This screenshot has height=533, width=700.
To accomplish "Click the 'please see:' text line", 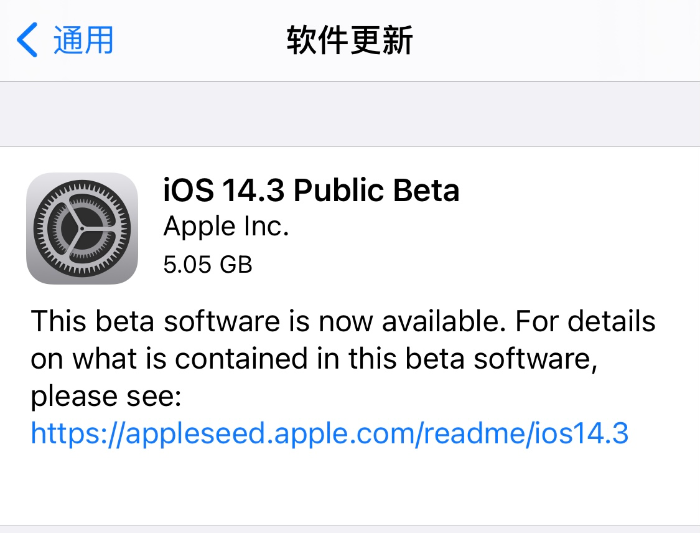I will tap(106, 396).
